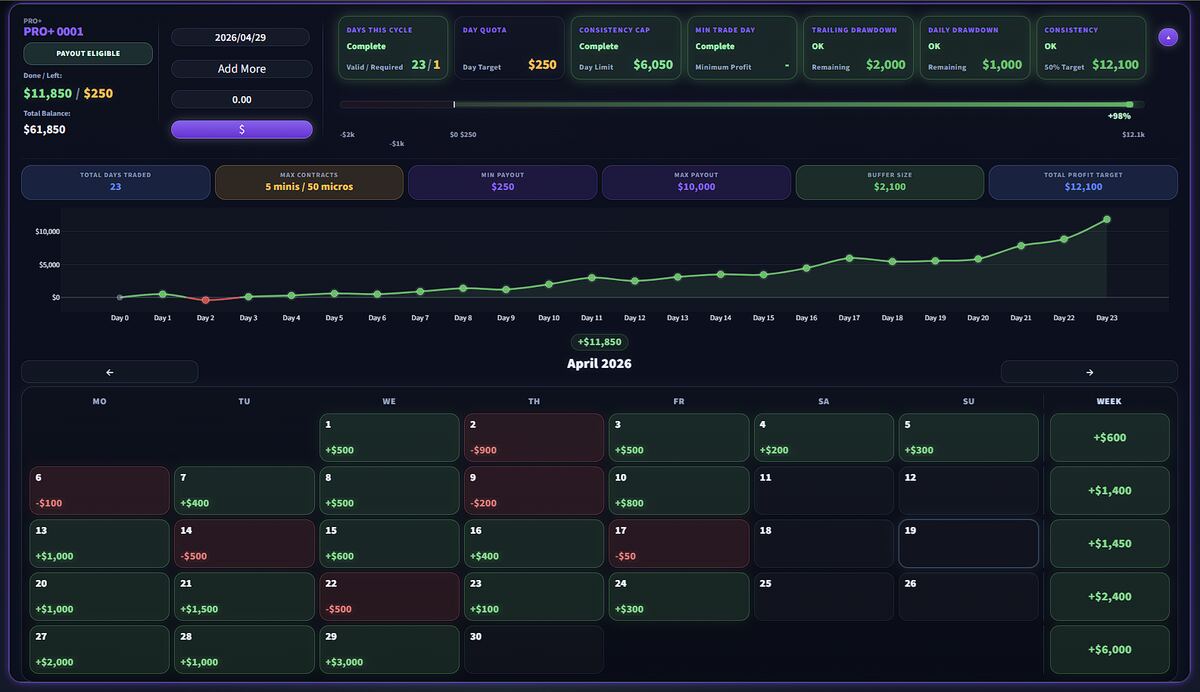Screen dimensions: 1200x692
Task: Open April 5 cell with +$300
Action: (968, 438)
